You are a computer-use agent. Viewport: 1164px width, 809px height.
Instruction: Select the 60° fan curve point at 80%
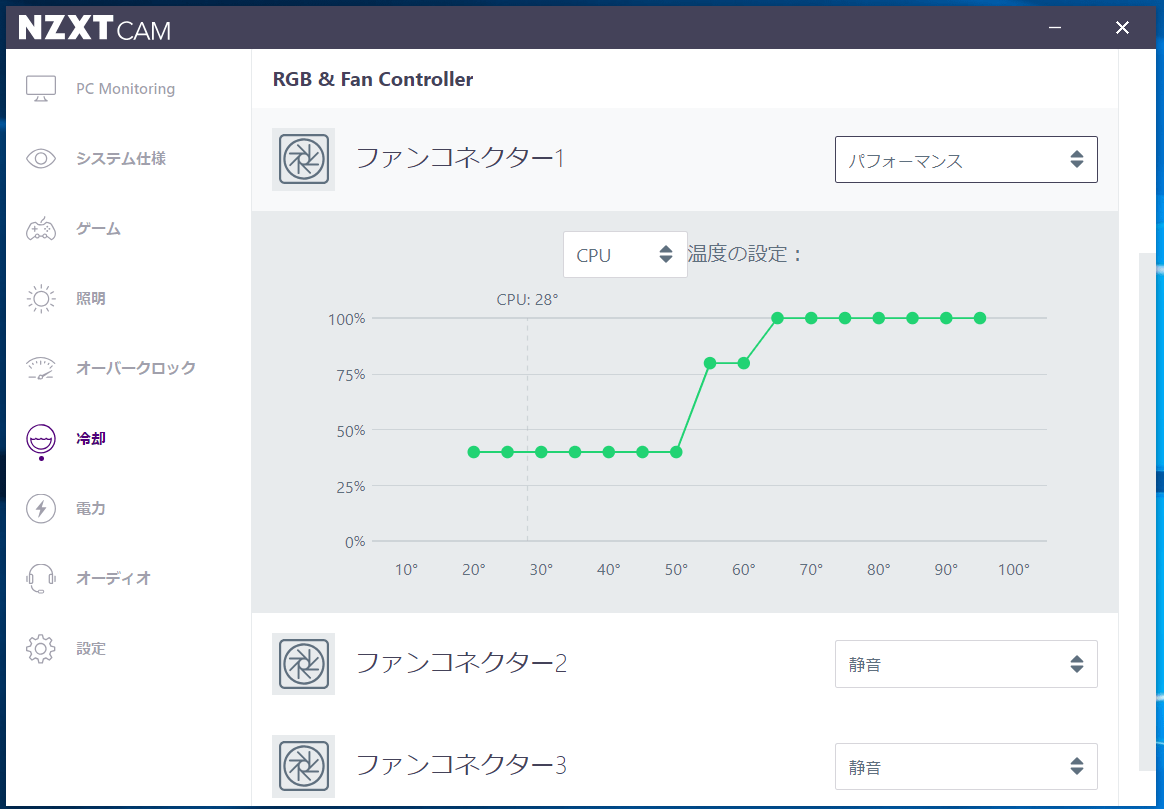pyautogui.click(x=744, y=363)
